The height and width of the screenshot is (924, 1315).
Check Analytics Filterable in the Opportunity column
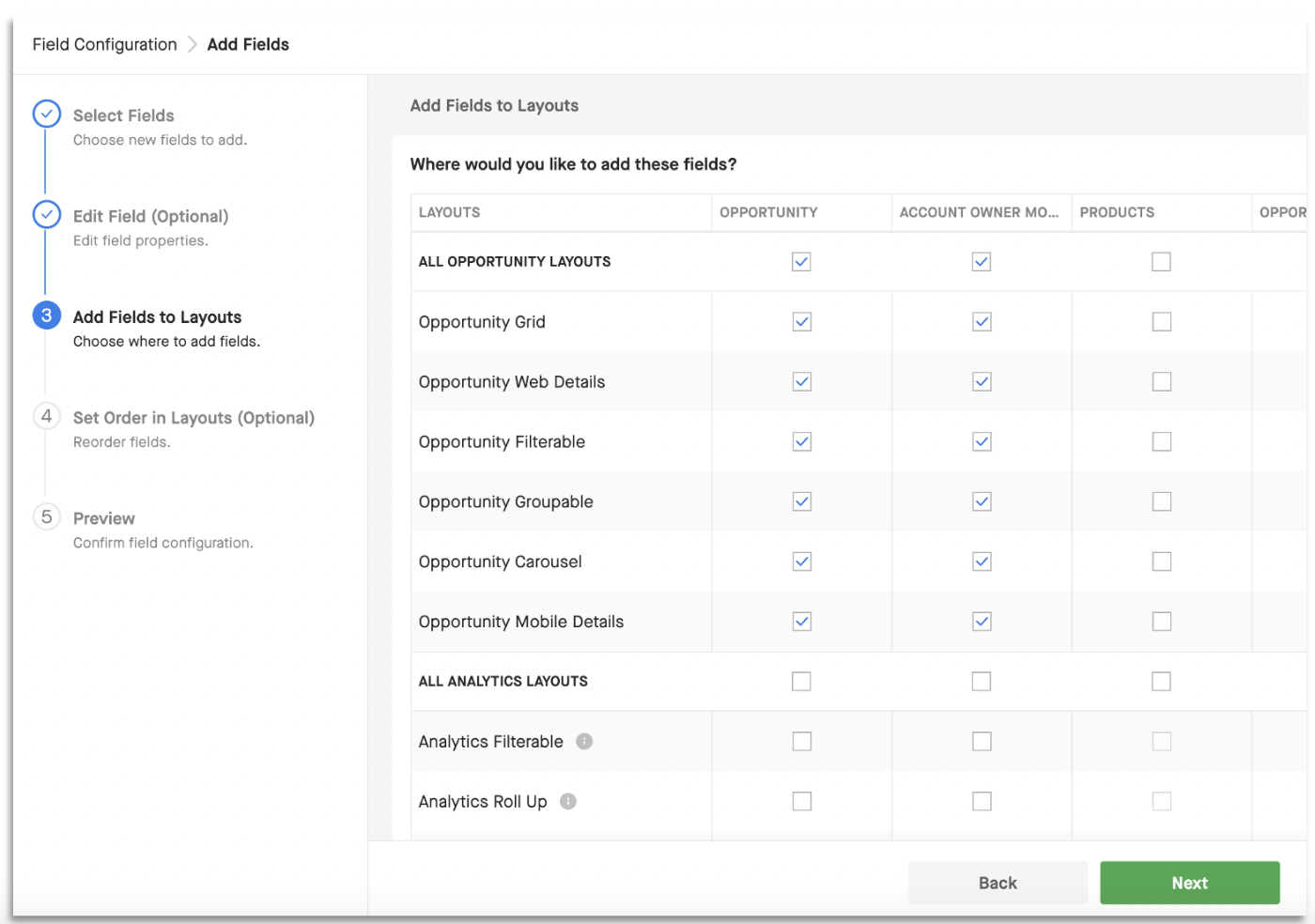click(802, 741)
